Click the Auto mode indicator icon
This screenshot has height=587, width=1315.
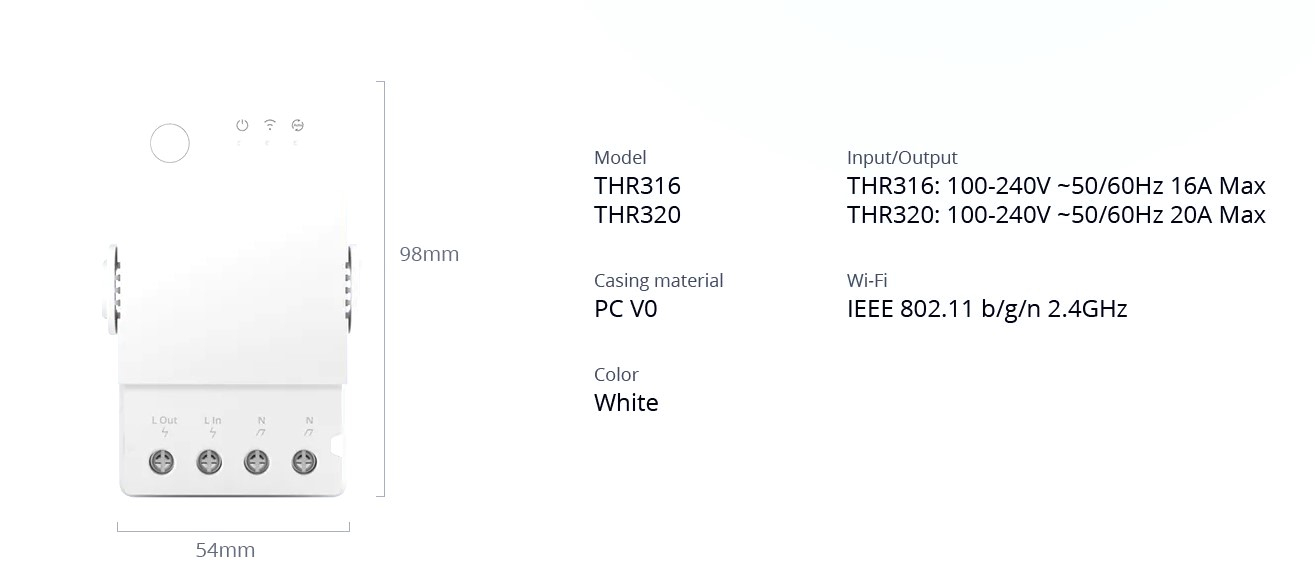297,126
